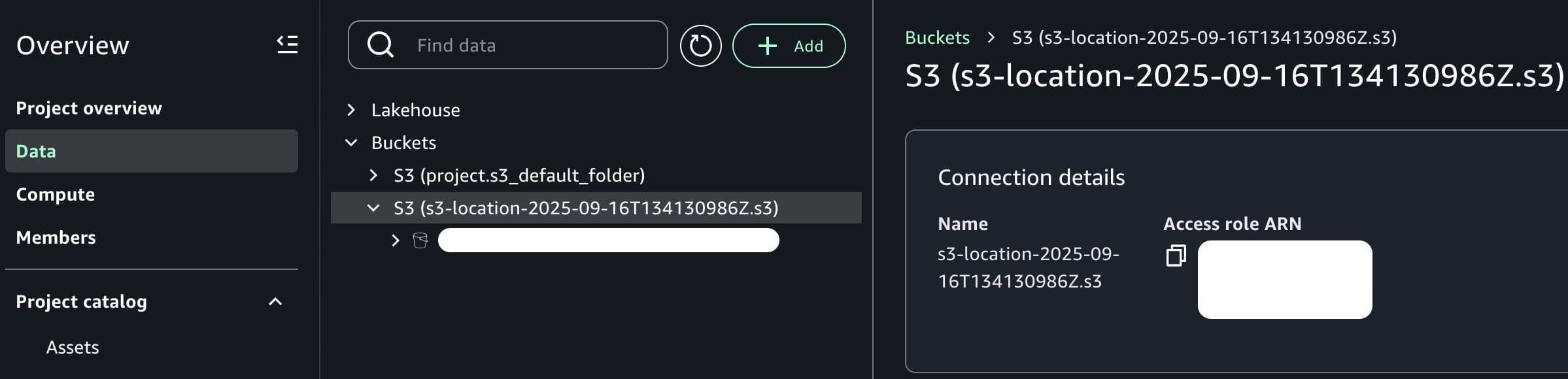Select Data in the sidebar
This screenshot has height=379, width=1568.
pyautogui.click(x=36, y=151)
